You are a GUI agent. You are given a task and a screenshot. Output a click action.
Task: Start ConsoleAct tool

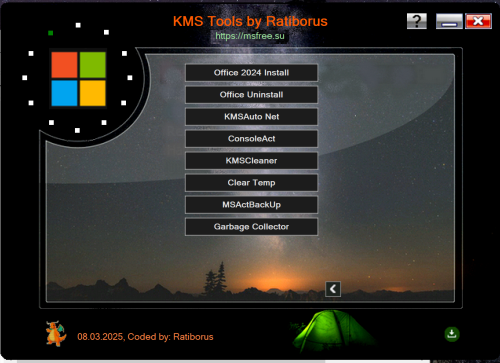click(251, 139)
